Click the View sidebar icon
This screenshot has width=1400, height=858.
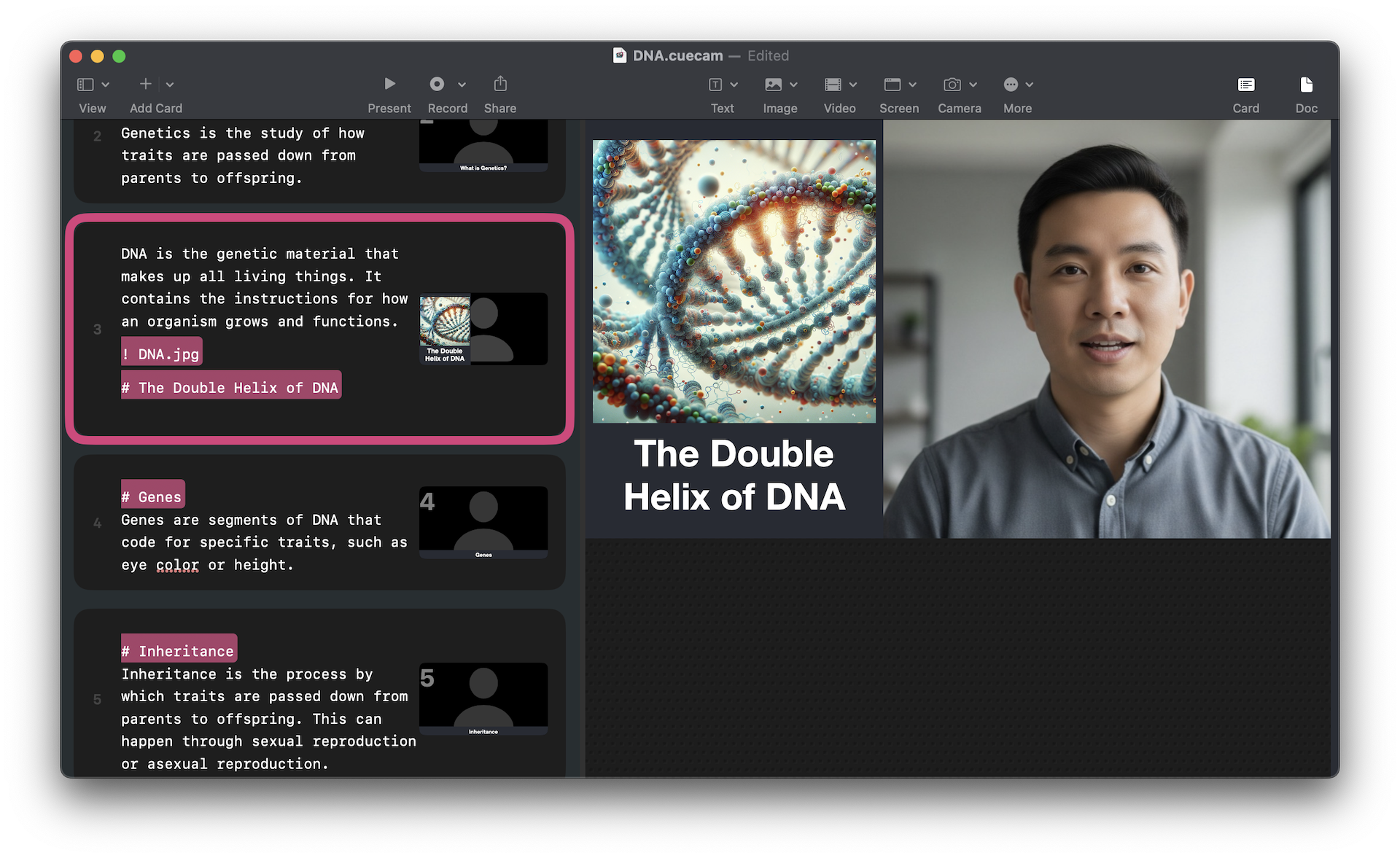[x=85, y=85]
